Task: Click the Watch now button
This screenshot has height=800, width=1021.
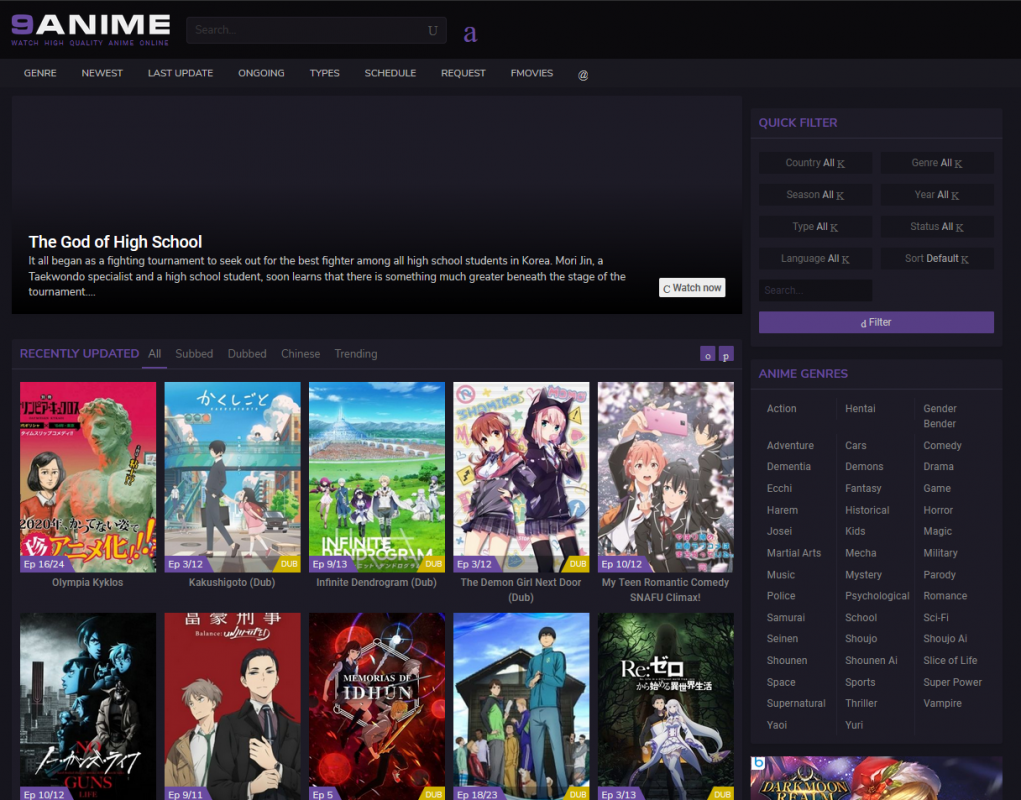Action: 692,288
